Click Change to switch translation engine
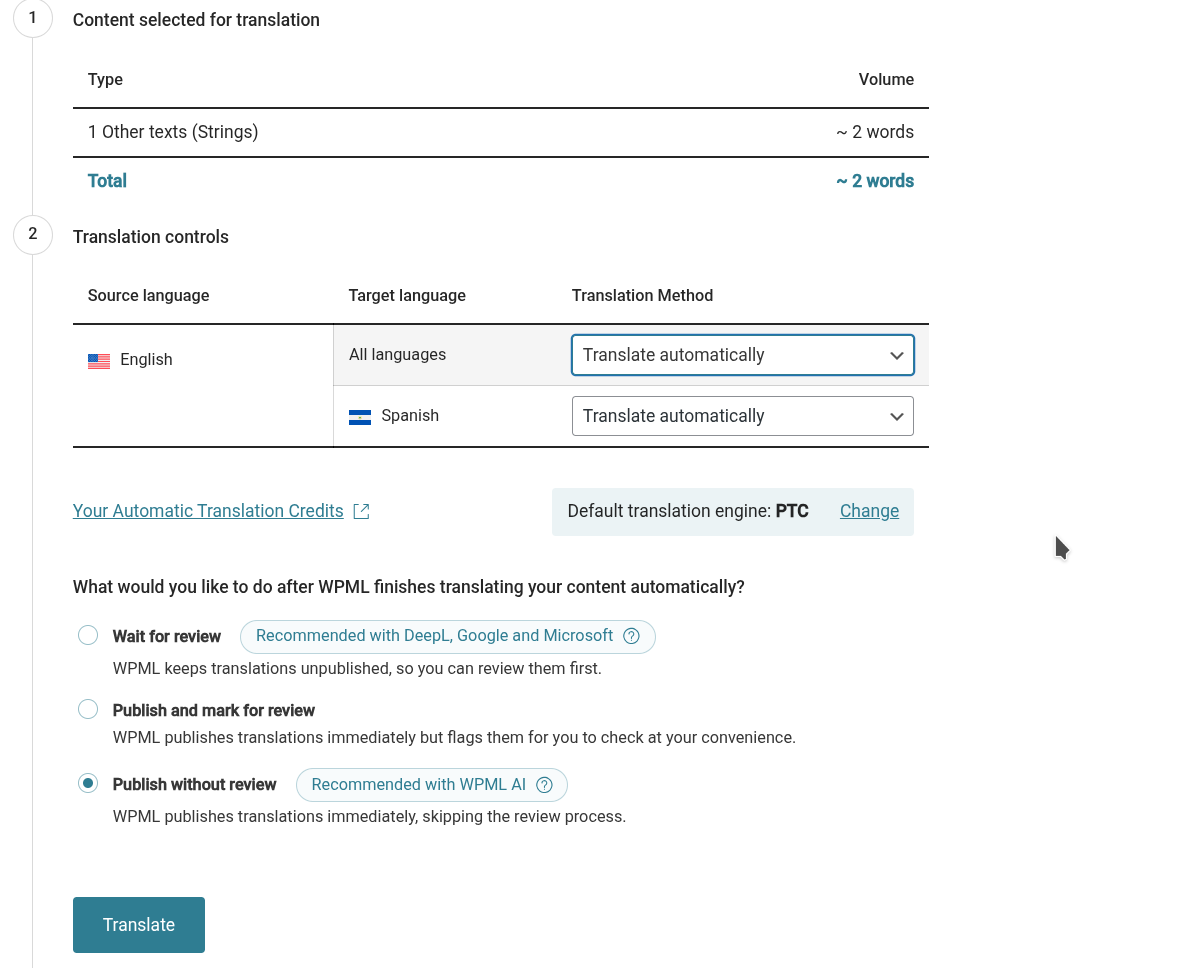 [869, 511]
